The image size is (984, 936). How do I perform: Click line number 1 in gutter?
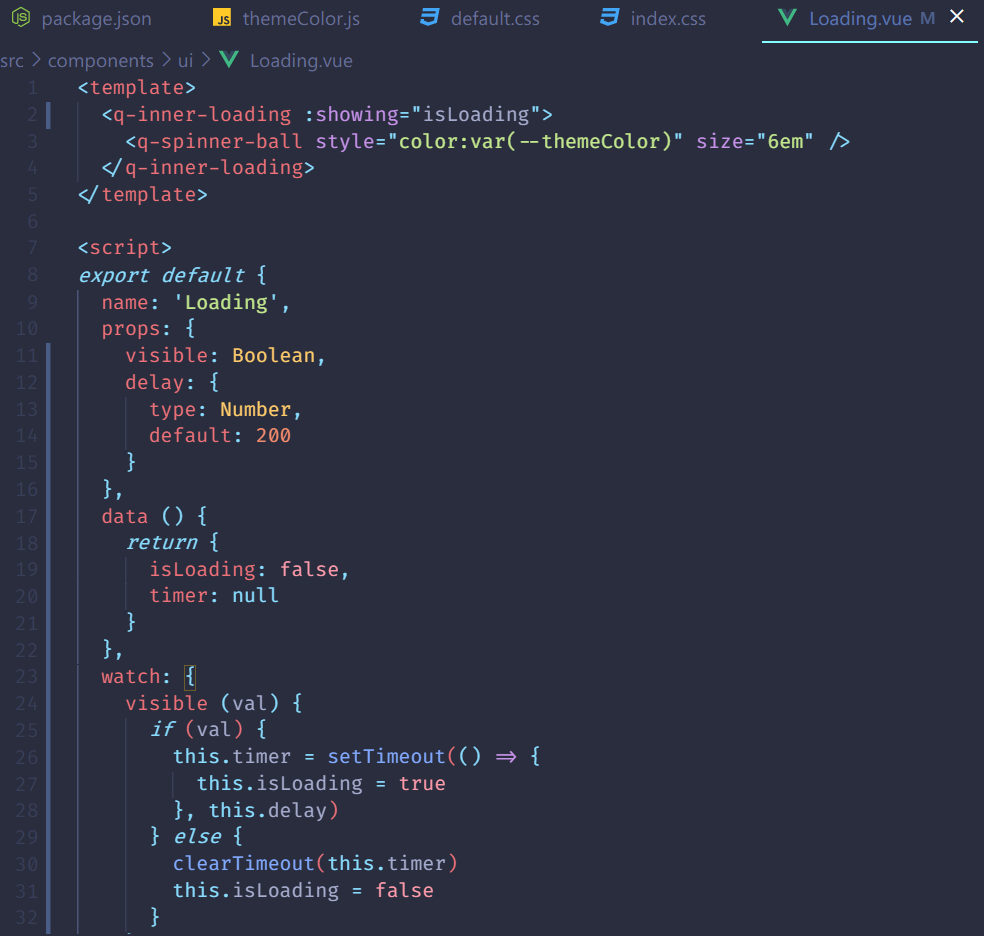coord(32,88)
